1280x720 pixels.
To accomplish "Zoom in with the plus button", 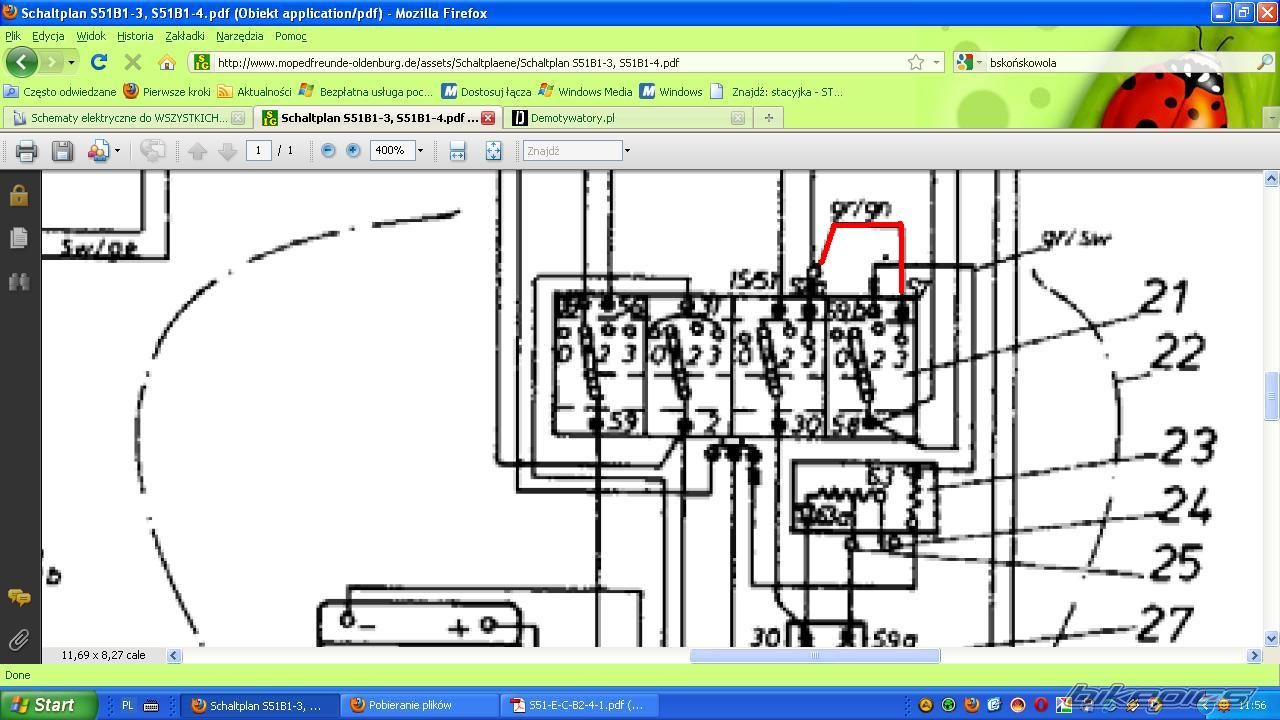I will (x=353, y=150).
